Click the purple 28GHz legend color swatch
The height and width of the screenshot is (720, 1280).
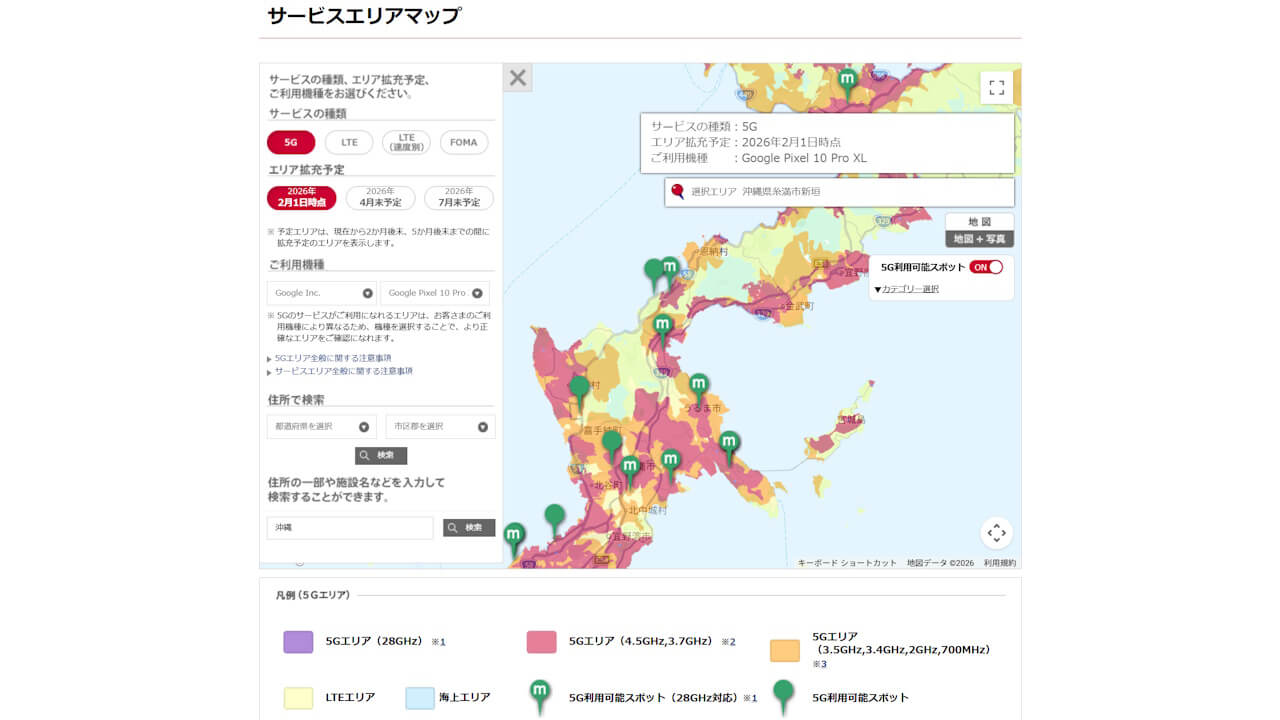point(297,643)
